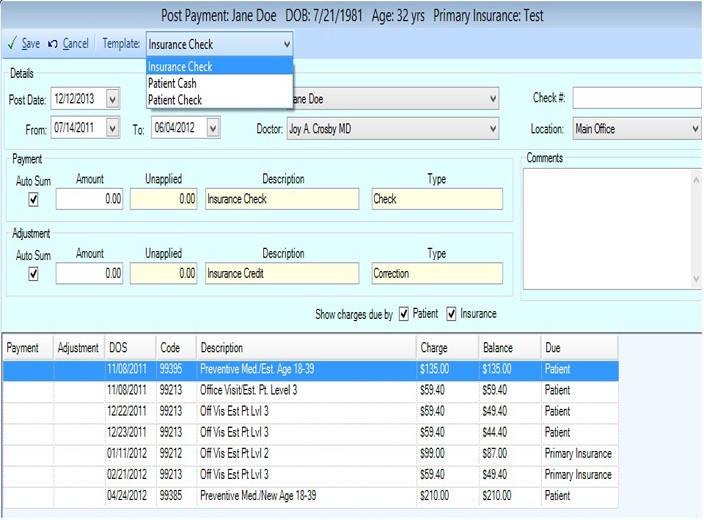Click the Save link in toolbar

pyautogui.click(x=31, y=44)
